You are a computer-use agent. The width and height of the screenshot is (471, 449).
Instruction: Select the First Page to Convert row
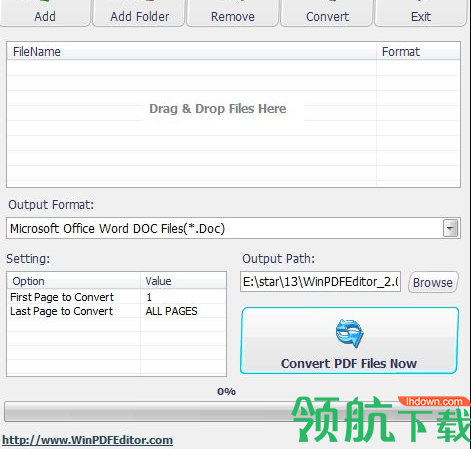(116, 297)
